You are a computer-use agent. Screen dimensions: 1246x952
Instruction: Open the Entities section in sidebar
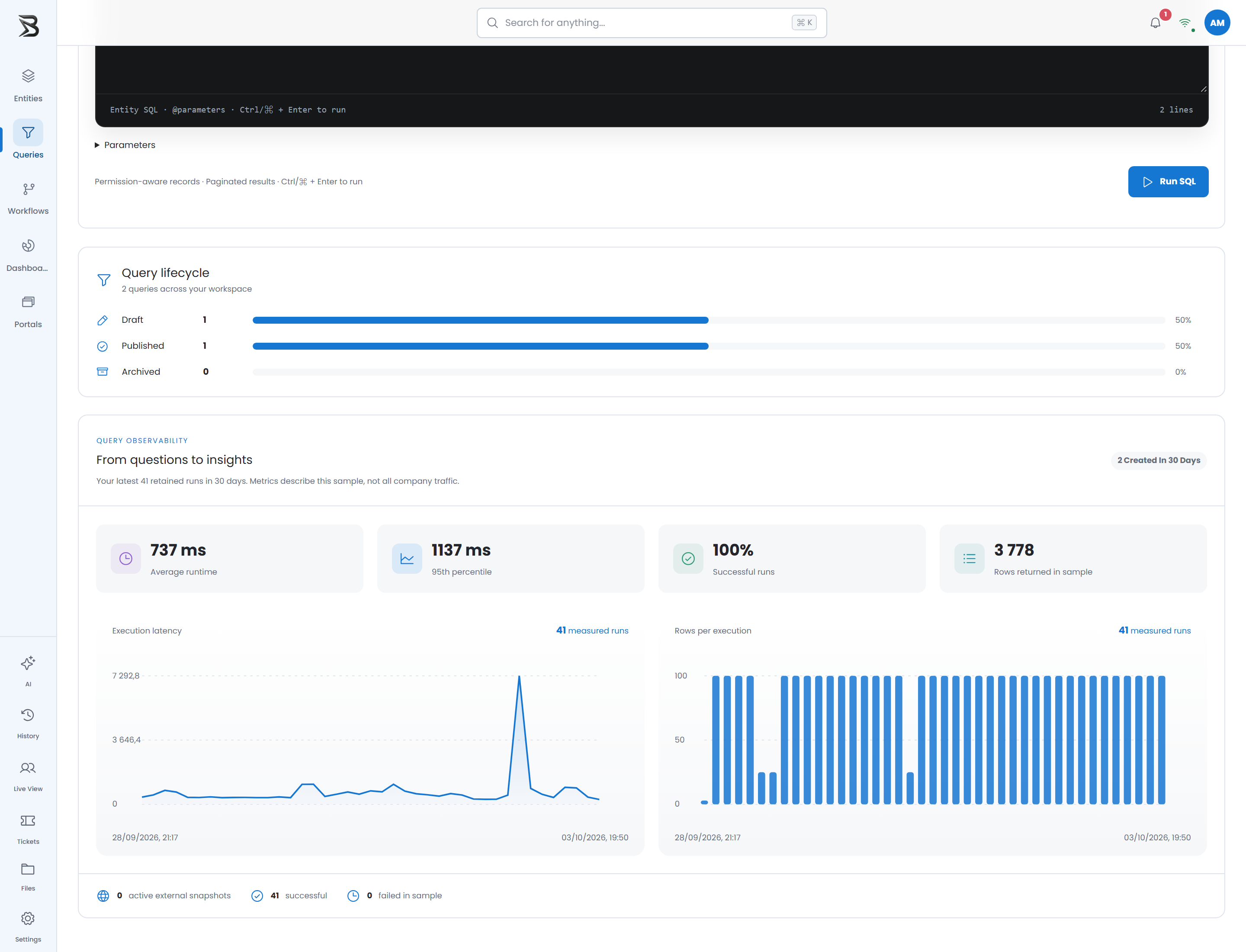tap(28, 86)
